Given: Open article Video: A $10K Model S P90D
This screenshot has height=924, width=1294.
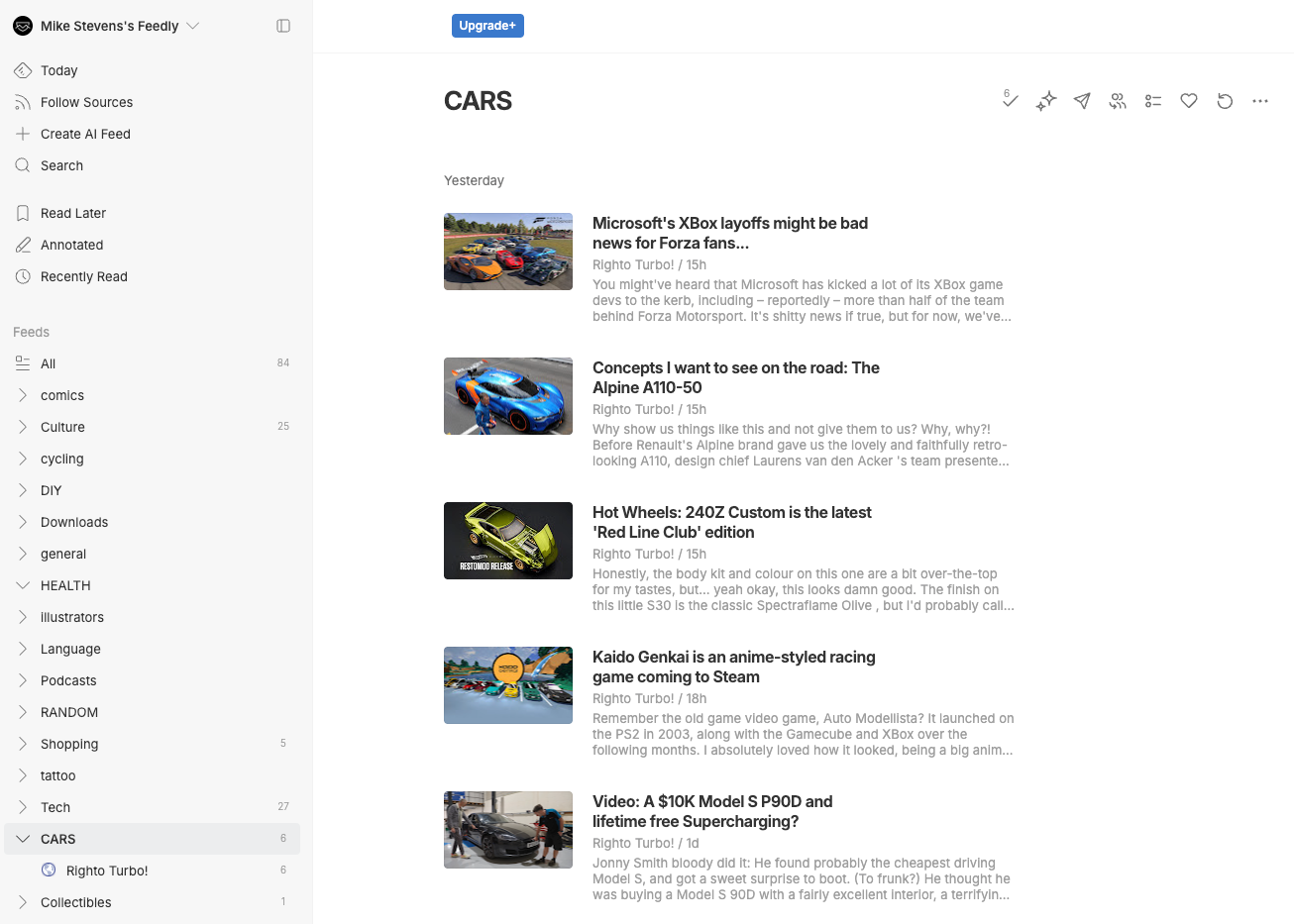Looking at the screenshot, I should point(712,811).
